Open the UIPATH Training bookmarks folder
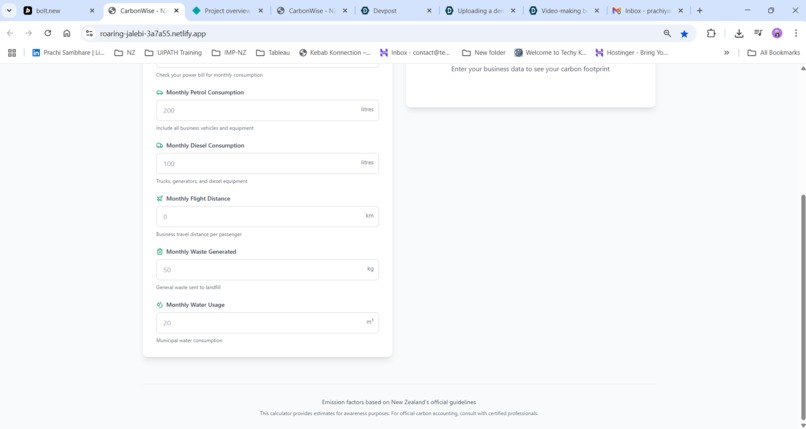This screenshot has width=806, height=429. [x=173, y=52]
